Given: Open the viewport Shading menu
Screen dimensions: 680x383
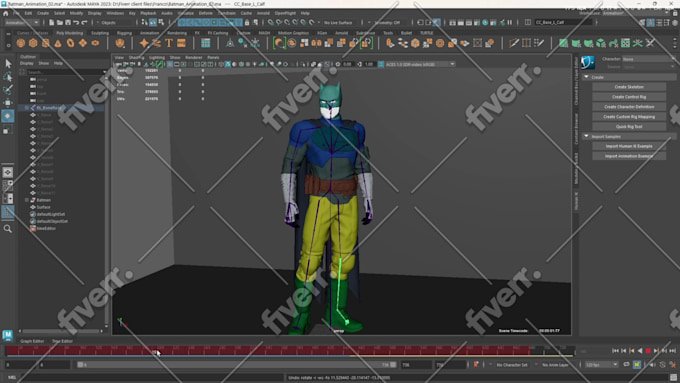Looking at the screenshot, I should click(x=136, y=57).
